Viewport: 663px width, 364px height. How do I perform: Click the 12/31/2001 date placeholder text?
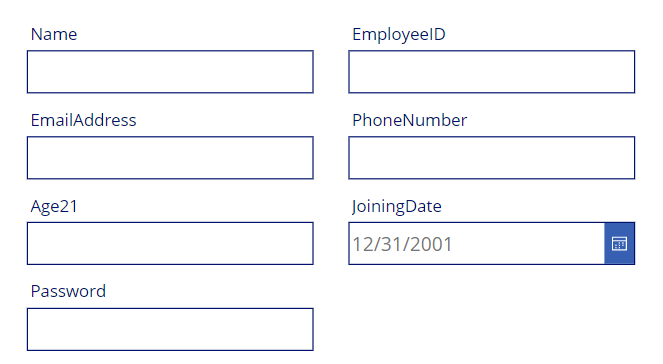[x=402, y=244]
